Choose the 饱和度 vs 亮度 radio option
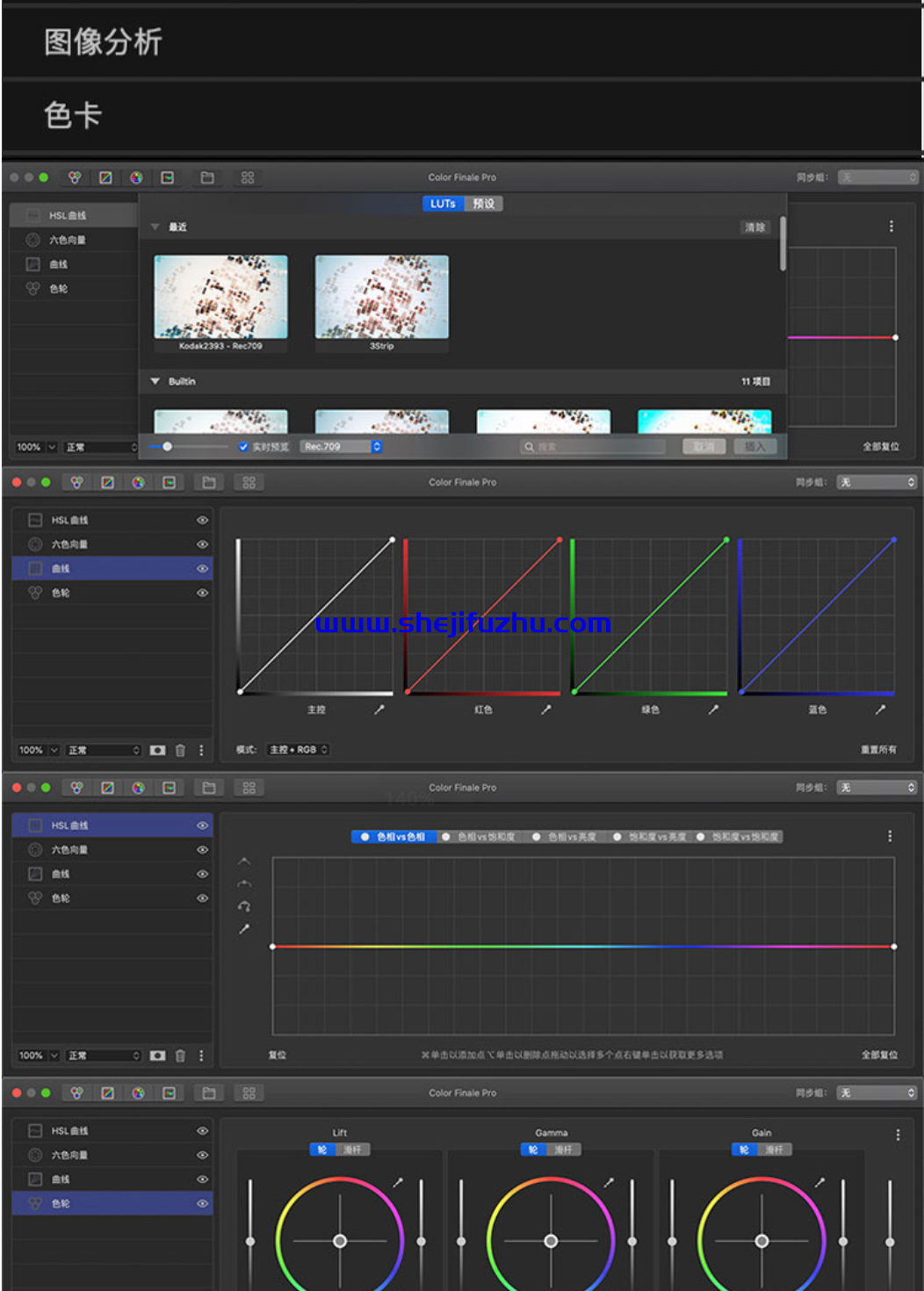924x1291 pixels. tap(649, 837)
